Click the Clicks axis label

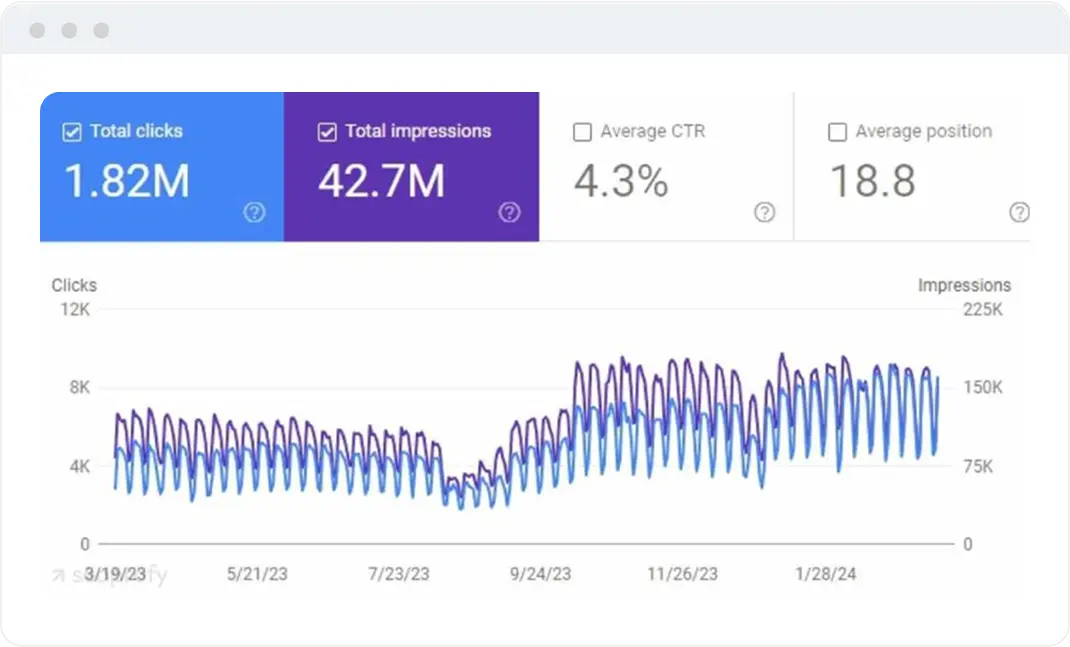pyautogui.click(x=74, y=285)
